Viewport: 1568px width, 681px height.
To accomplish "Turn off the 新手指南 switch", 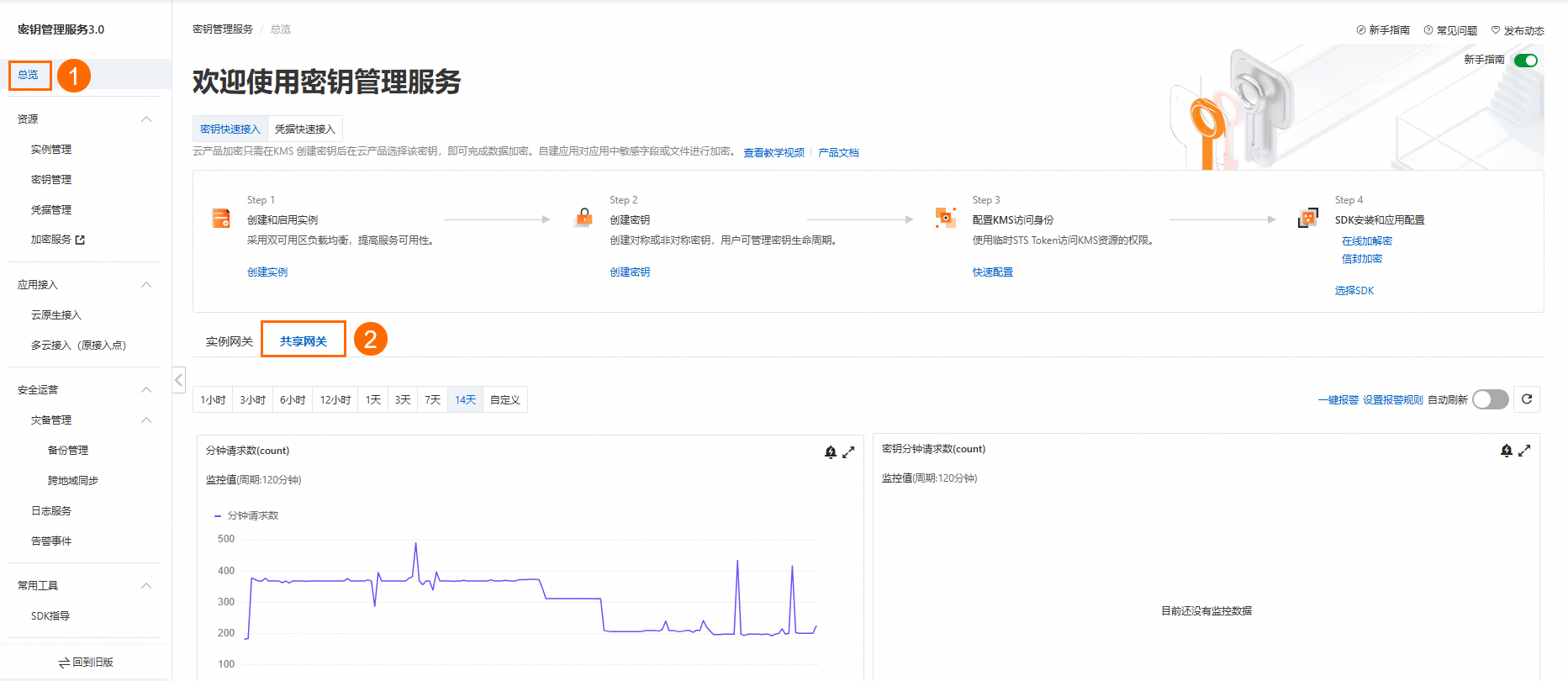I will (1526, 61).
